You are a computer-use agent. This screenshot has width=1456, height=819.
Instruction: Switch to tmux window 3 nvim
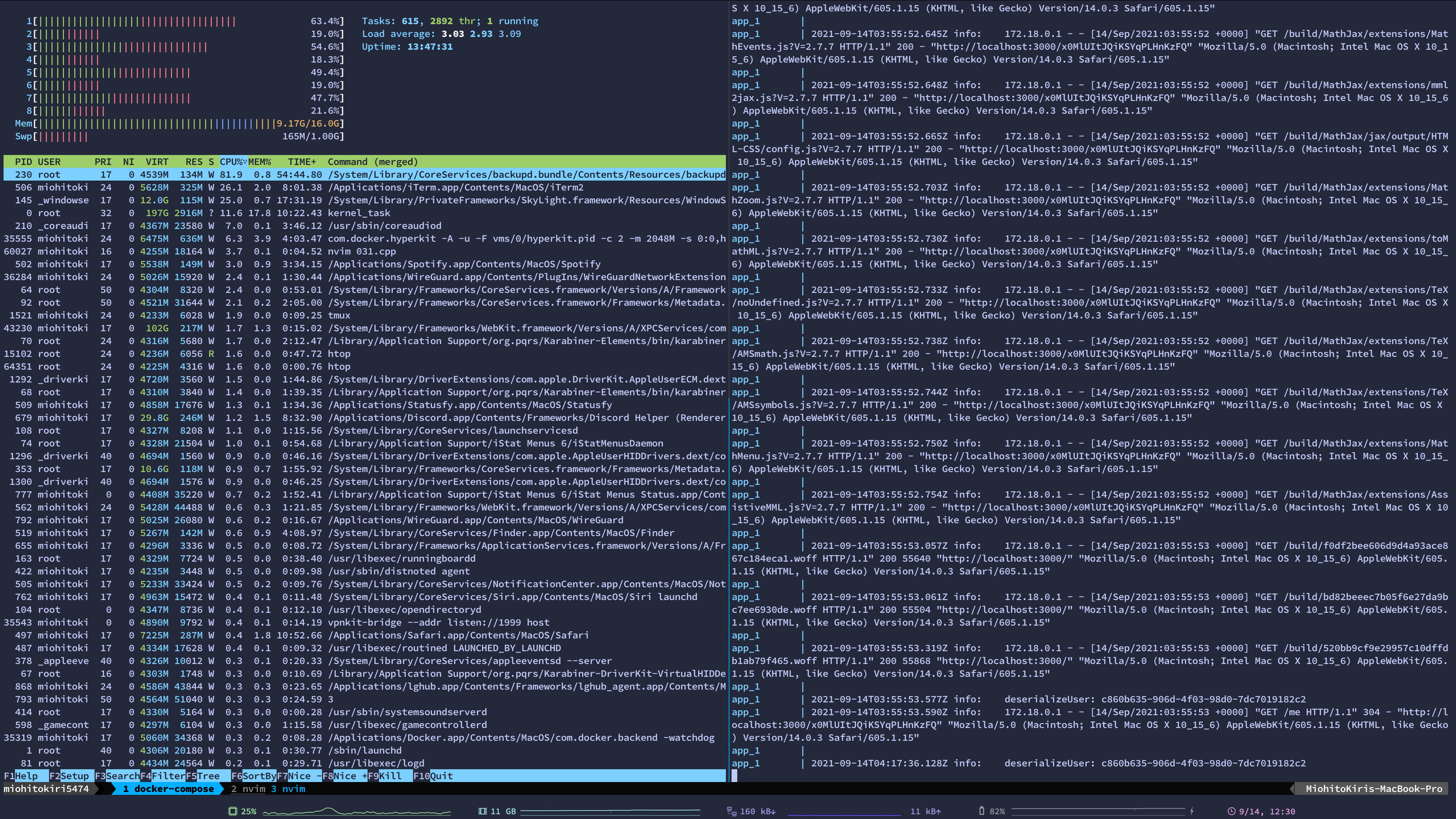pos(288,789)
